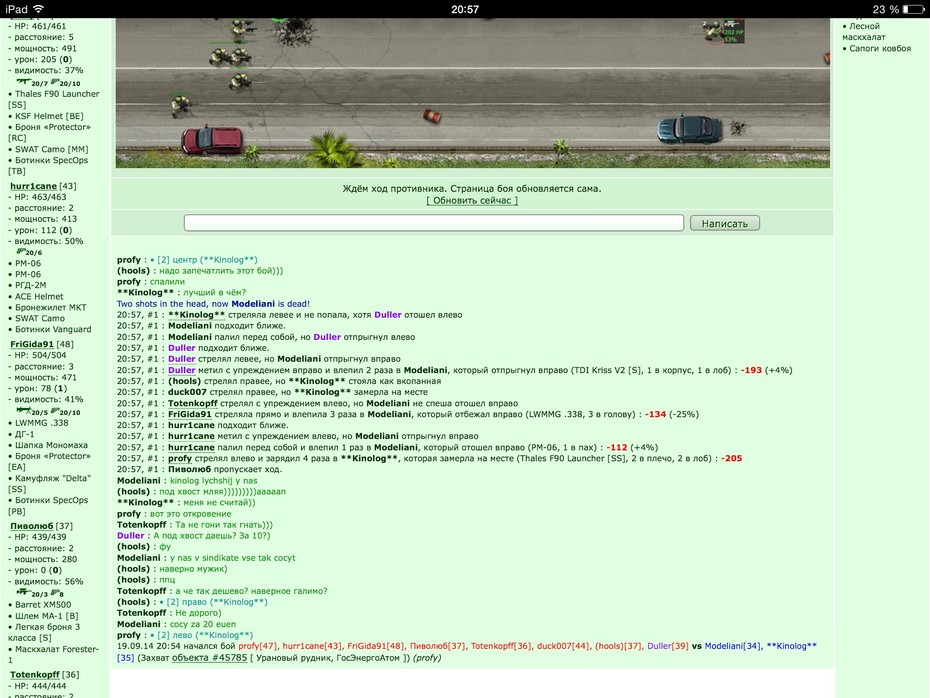
Task: Click Duller[39] in battle start line
Action: coord(668,646)
